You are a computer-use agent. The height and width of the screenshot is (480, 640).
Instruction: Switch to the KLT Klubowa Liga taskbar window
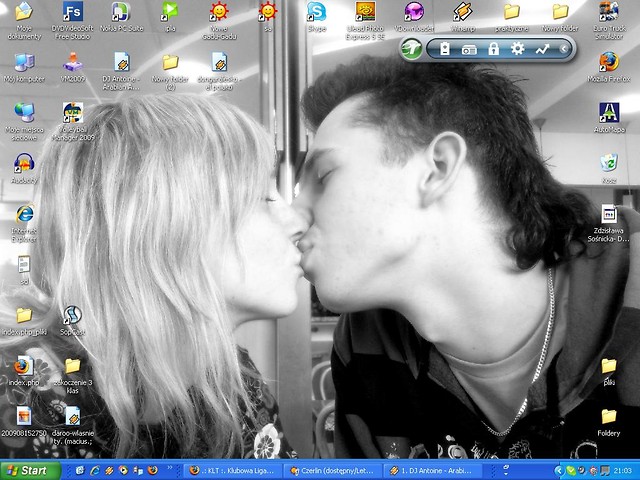click(231, 471)
